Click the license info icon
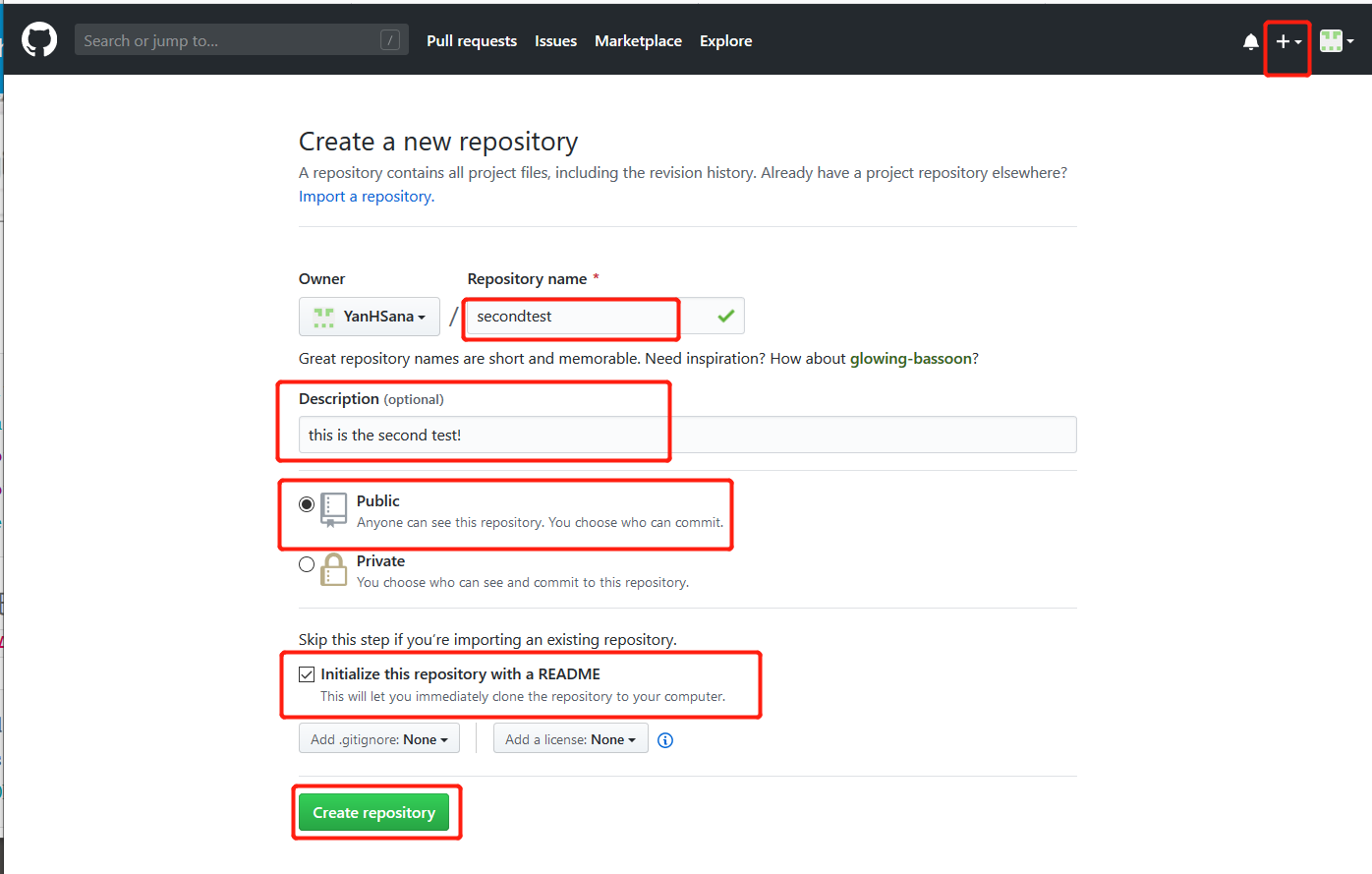The height and width of the screenshot is (874, 1372). (665, 740)
